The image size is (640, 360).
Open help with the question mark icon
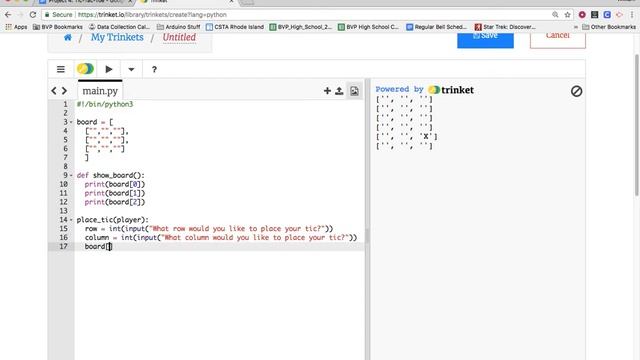point(154,70)
